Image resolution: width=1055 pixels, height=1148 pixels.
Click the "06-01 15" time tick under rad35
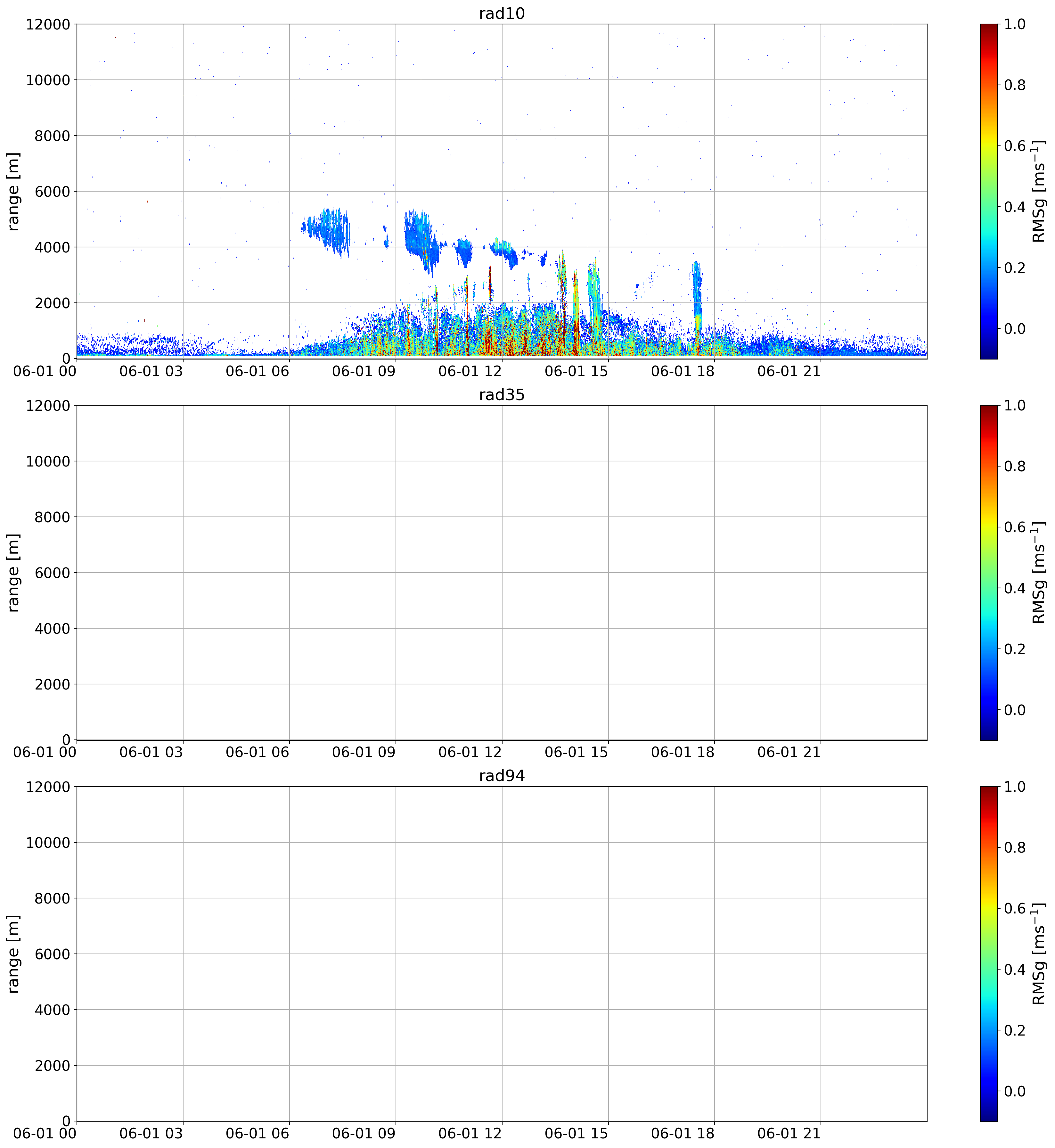point(577,752)
